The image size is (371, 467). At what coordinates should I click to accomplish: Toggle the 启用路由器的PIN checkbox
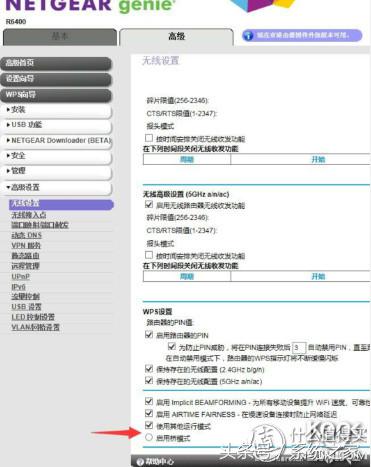point(149,334)
